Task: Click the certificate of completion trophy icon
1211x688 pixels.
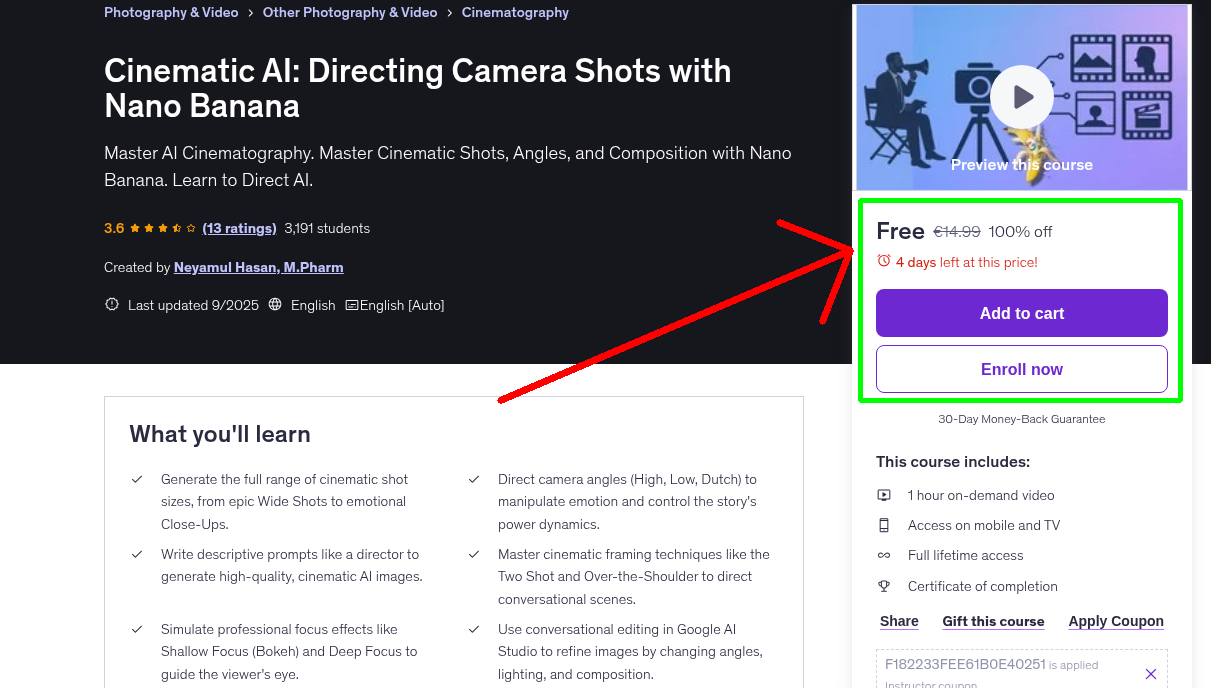Action: point(884,586)
